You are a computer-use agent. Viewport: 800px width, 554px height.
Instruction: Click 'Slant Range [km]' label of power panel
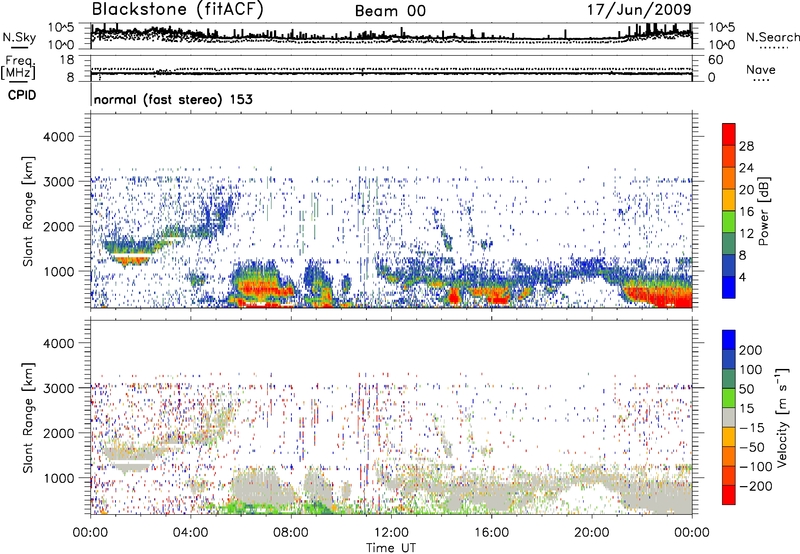point(28,211)
